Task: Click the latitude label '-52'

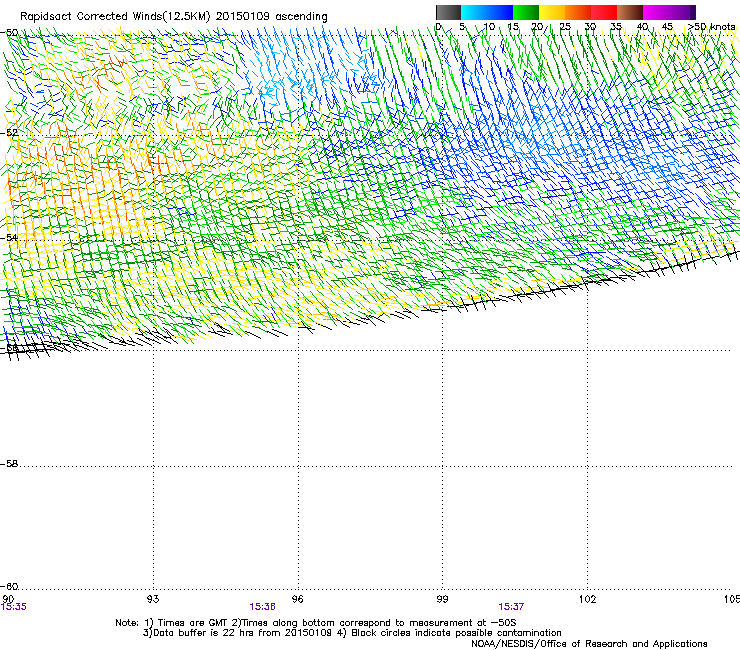Action: [9, 133]
